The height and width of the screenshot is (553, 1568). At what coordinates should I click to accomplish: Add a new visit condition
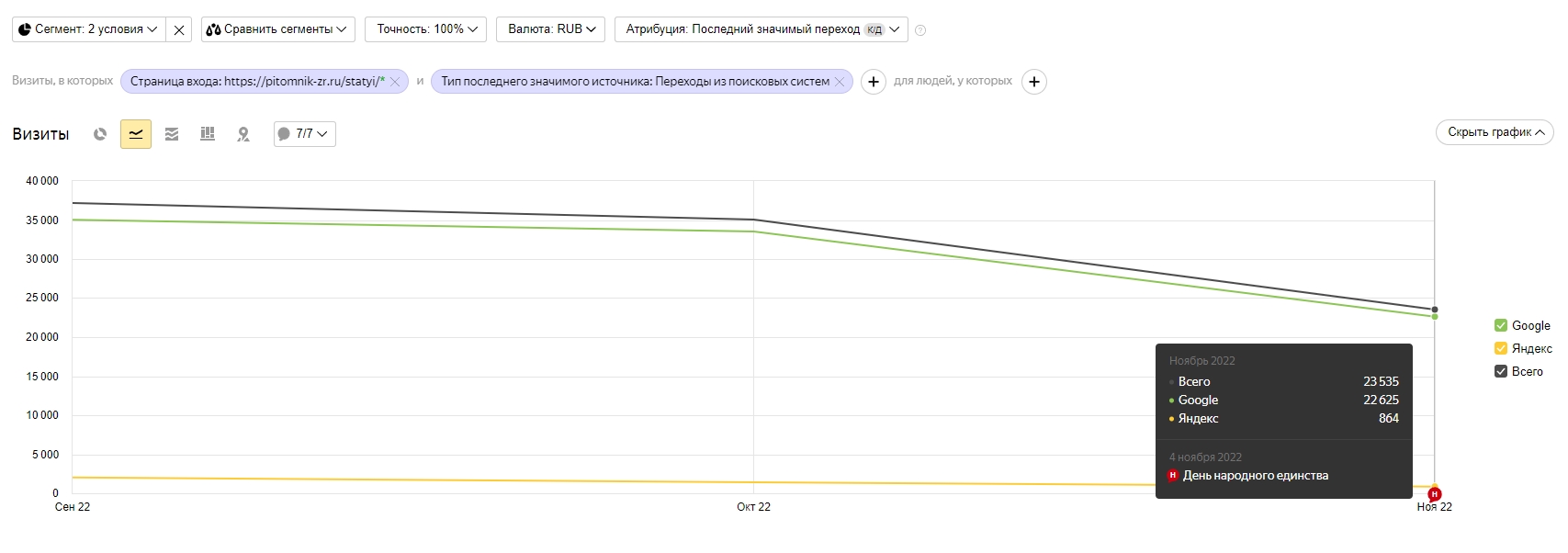tap(873, 82)
